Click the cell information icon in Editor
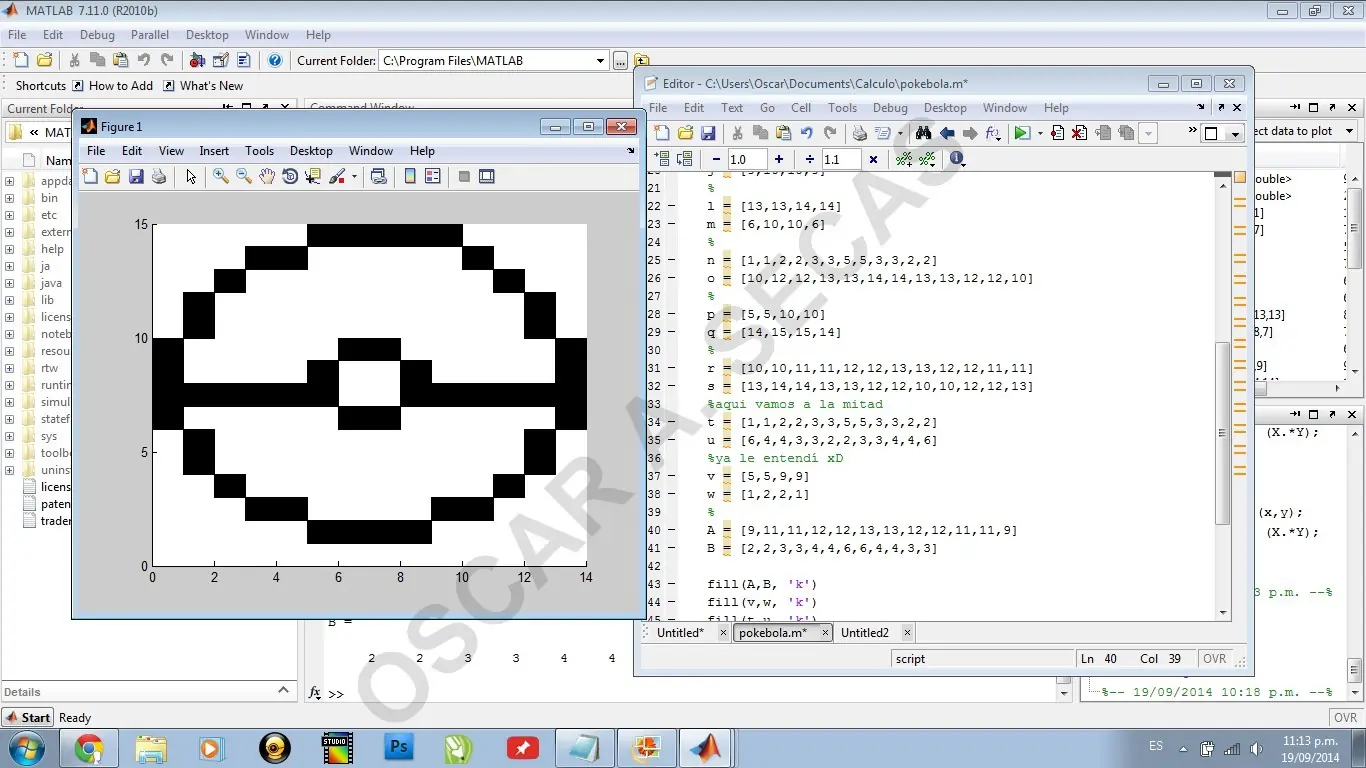The image size is (1366, 768). (x=957, y=159)
